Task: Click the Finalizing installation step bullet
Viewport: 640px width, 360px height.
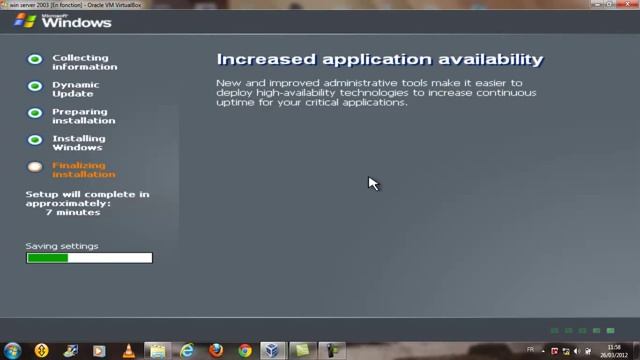Action: [35, 167]
